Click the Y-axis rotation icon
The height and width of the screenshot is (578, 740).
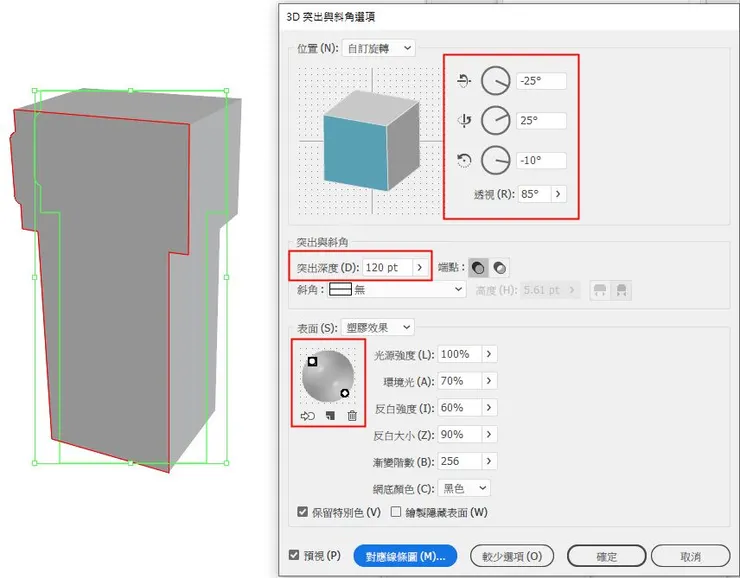click(464, 120)
